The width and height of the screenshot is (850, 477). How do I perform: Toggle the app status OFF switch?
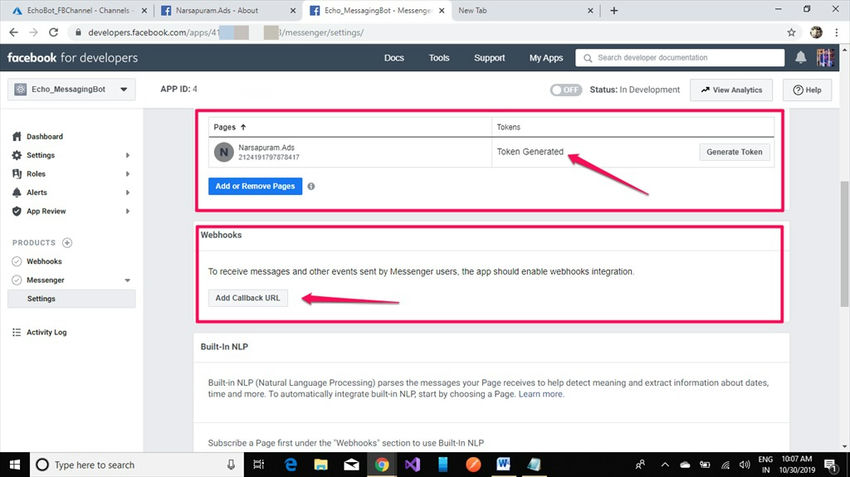click(x=565, y=90)
